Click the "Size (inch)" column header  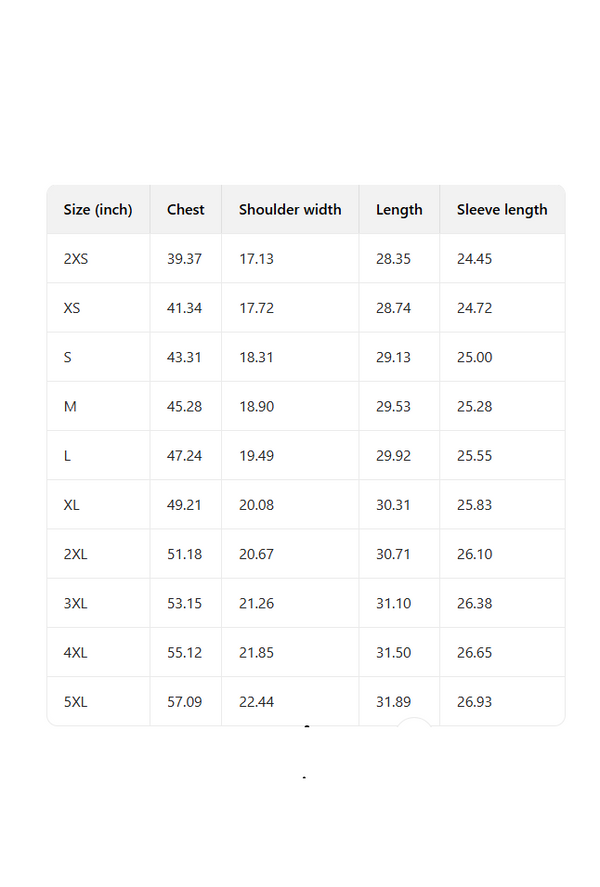[x=98, y=210]
